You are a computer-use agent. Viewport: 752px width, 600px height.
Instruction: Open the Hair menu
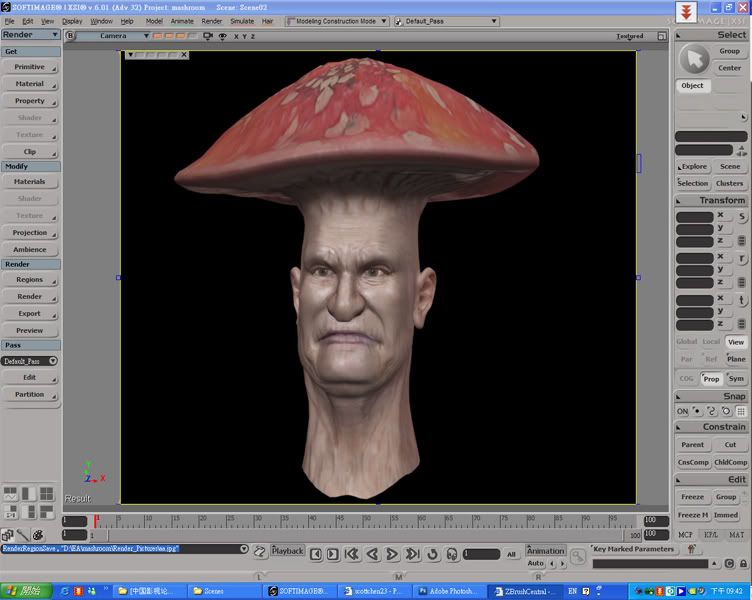click(268, 22)
